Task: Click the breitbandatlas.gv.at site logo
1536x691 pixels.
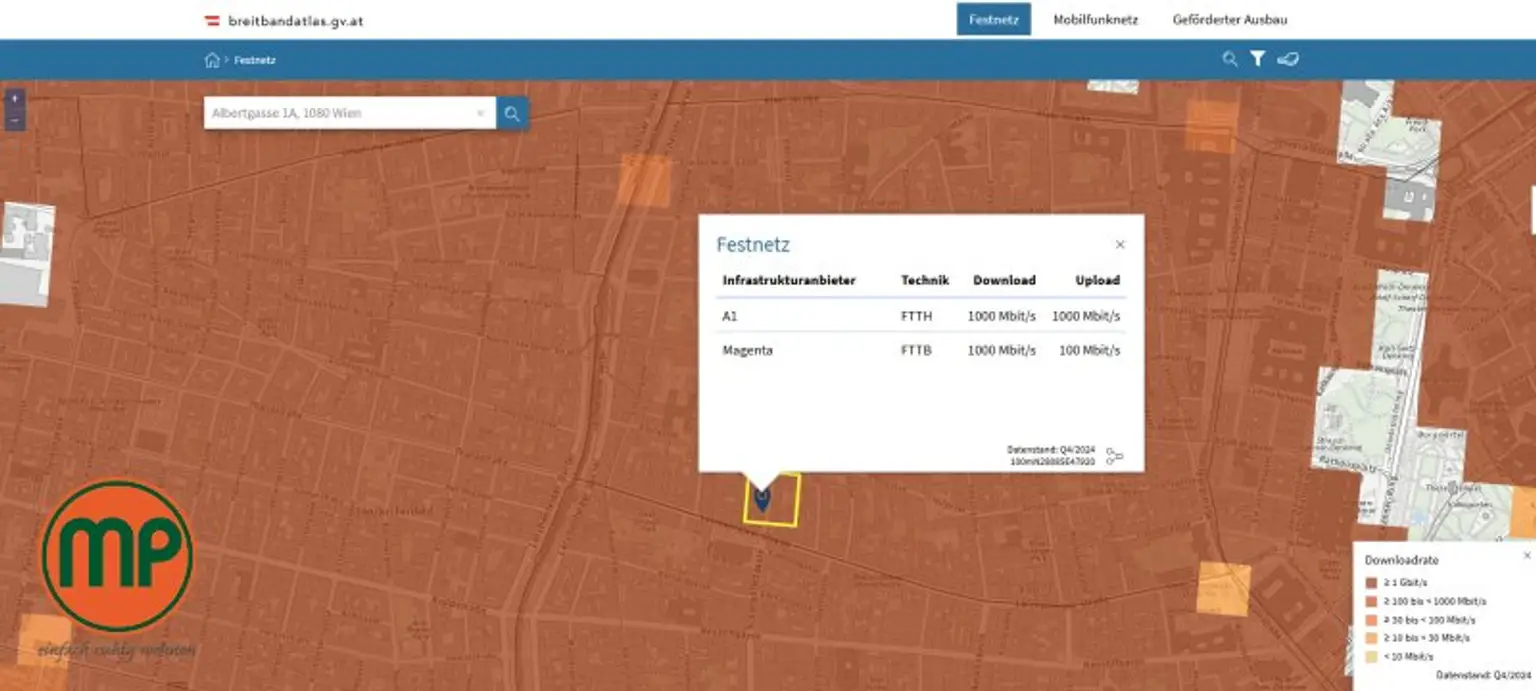Action: pyautogui.click(x=284, y=20)
